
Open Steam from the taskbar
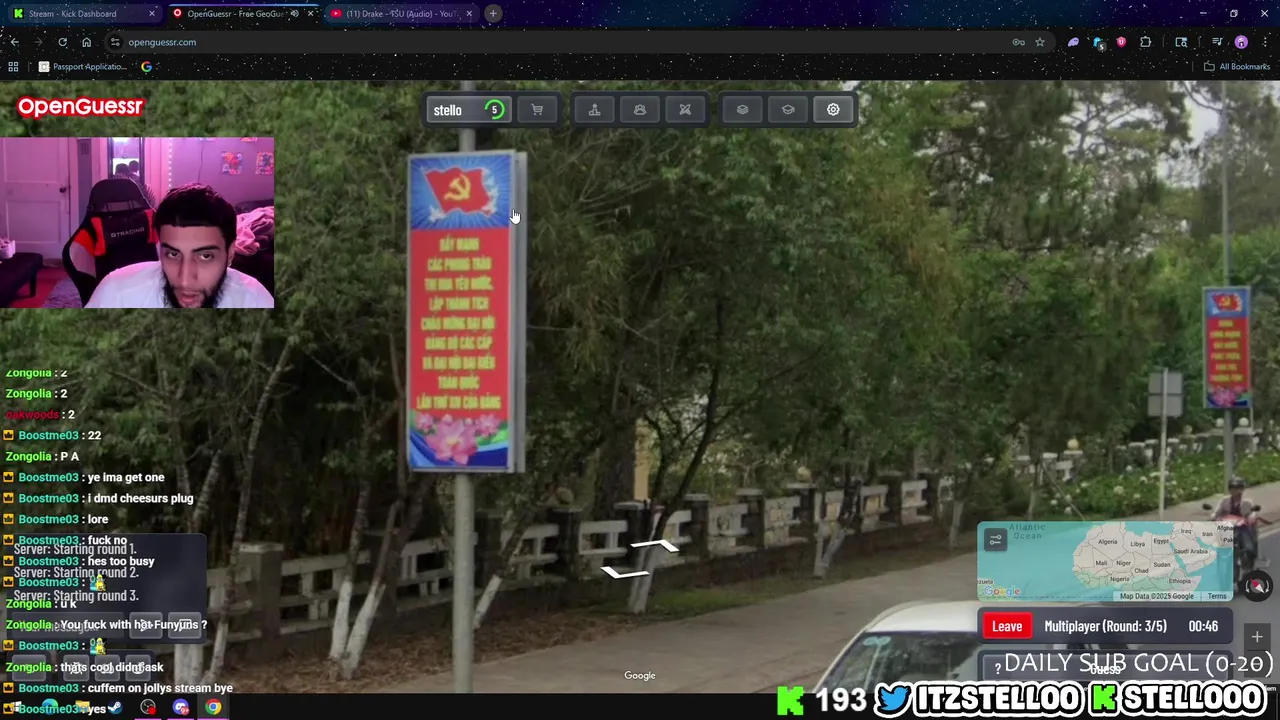point(115,708)
